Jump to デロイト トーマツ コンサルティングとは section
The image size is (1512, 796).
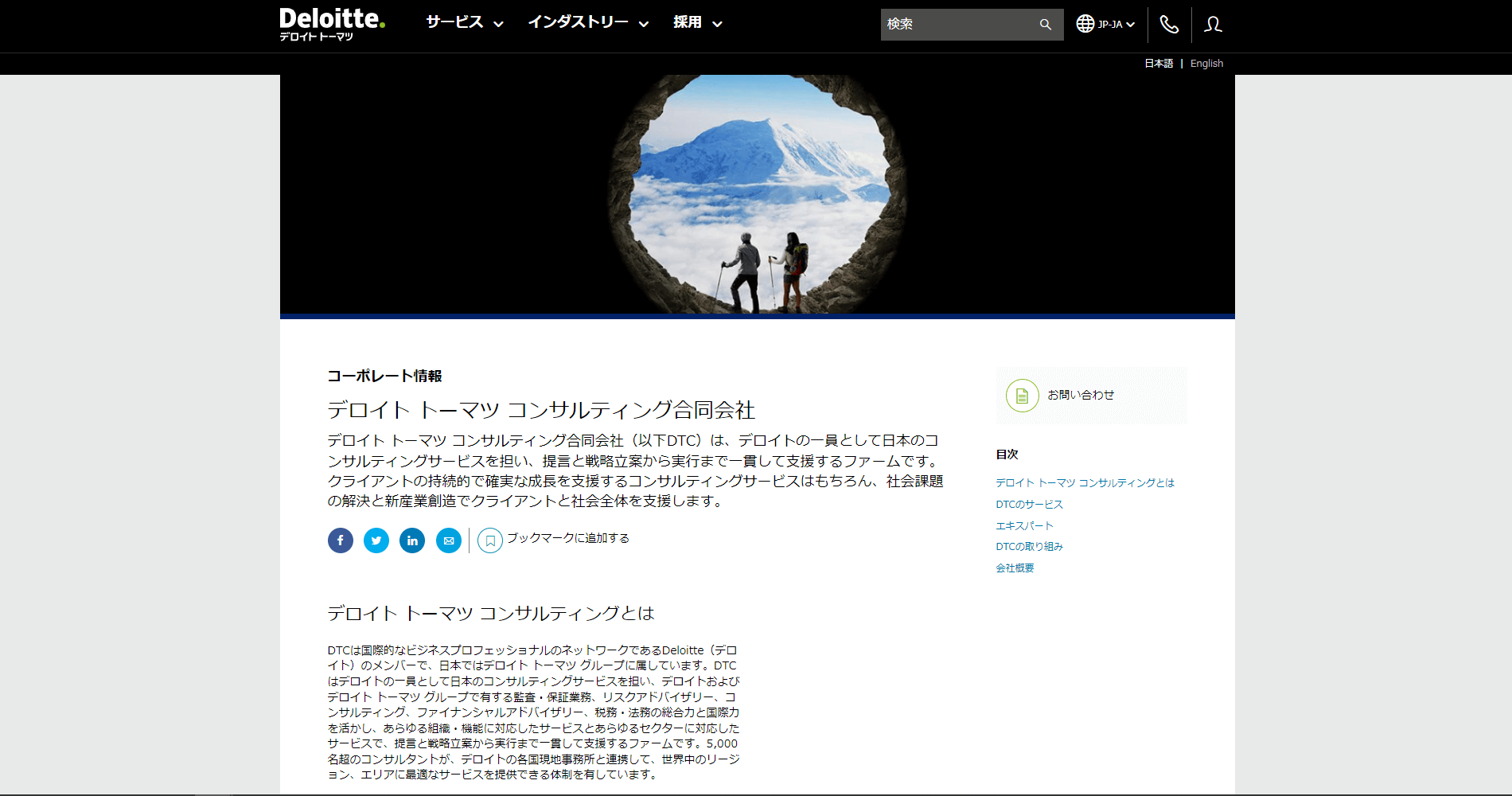pyautogui.click(x=1085, y=482)
